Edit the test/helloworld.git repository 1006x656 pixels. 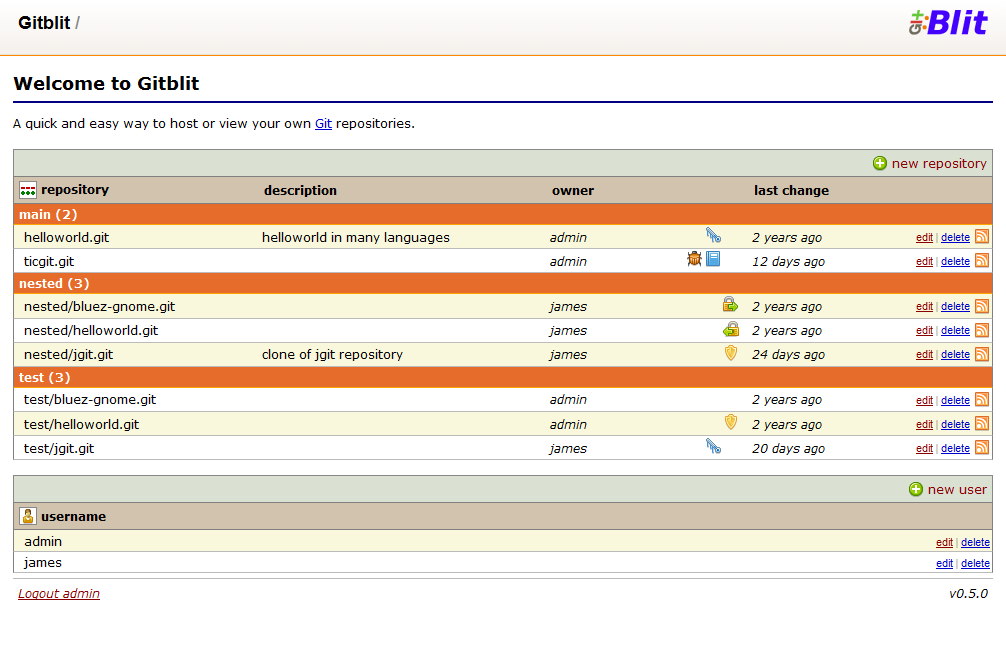[x=924, y=424]
